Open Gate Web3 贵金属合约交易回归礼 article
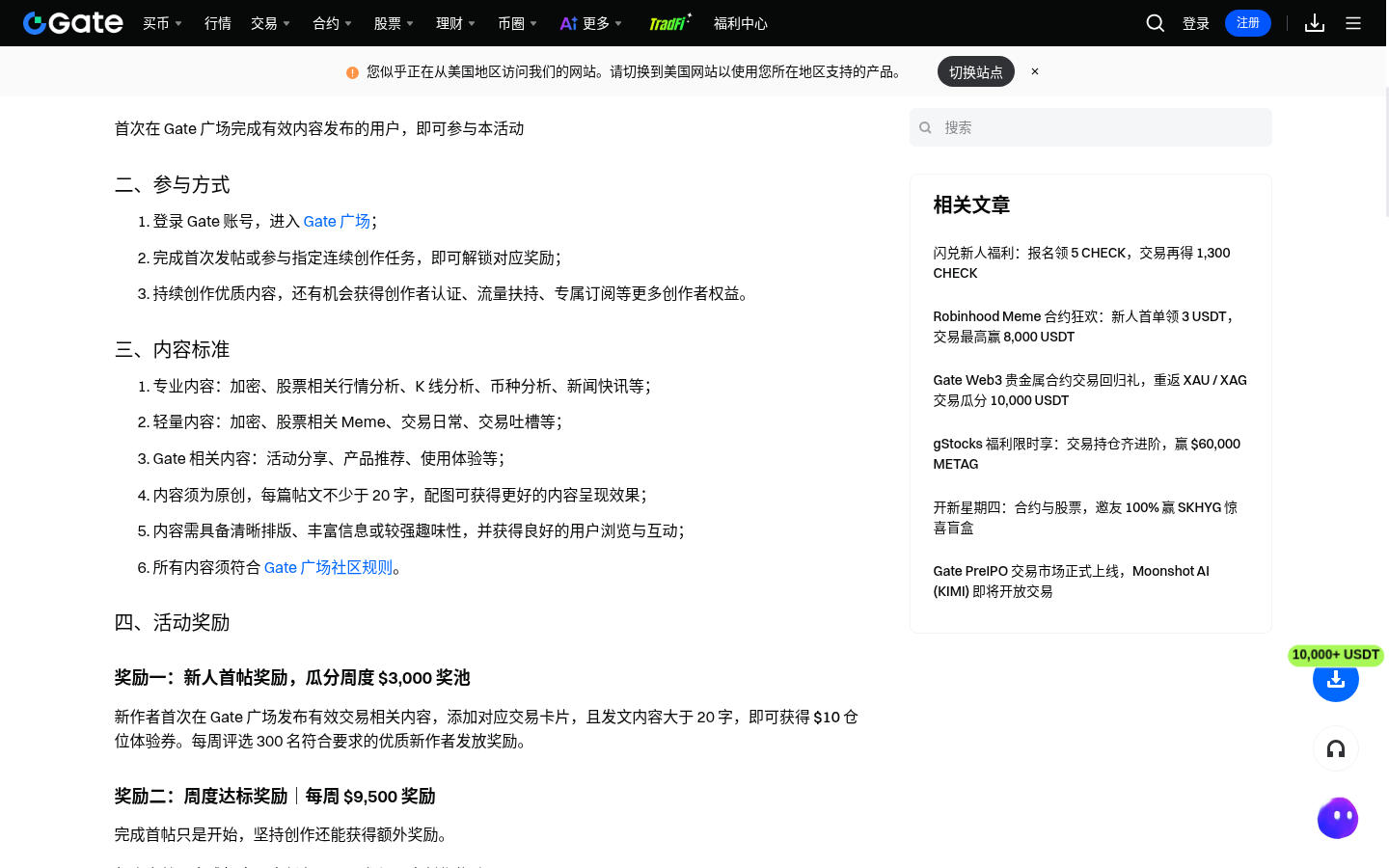The height and width of the screenshot is (868, 1389). [x=1090, y=391]
